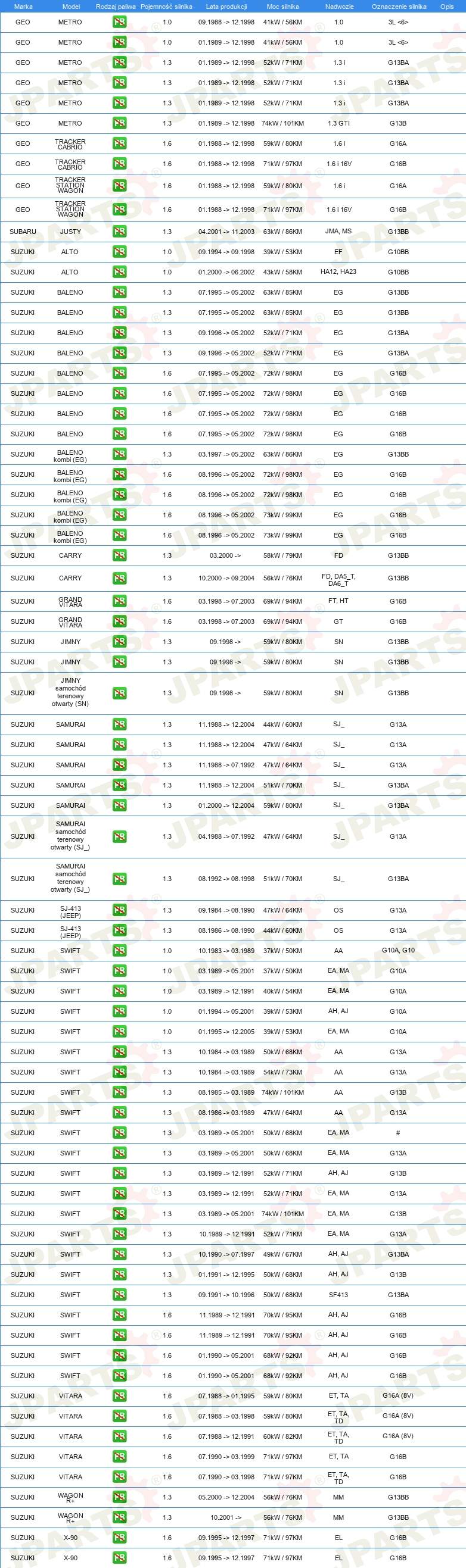This screenshot has width=466, height=1568.
Task: Click the Moc silnika column header
Action: pyautogui.click(x=282, y=7)
